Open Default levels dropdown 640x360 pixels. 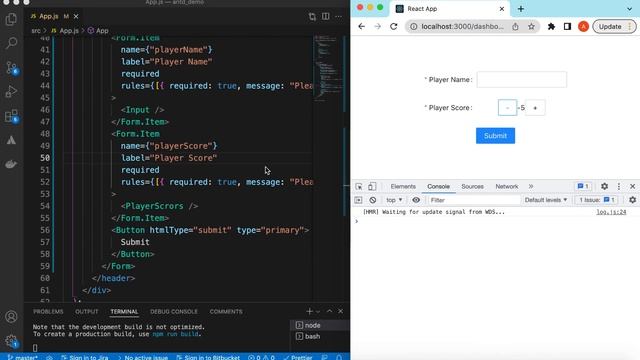(x=546, y=200)
